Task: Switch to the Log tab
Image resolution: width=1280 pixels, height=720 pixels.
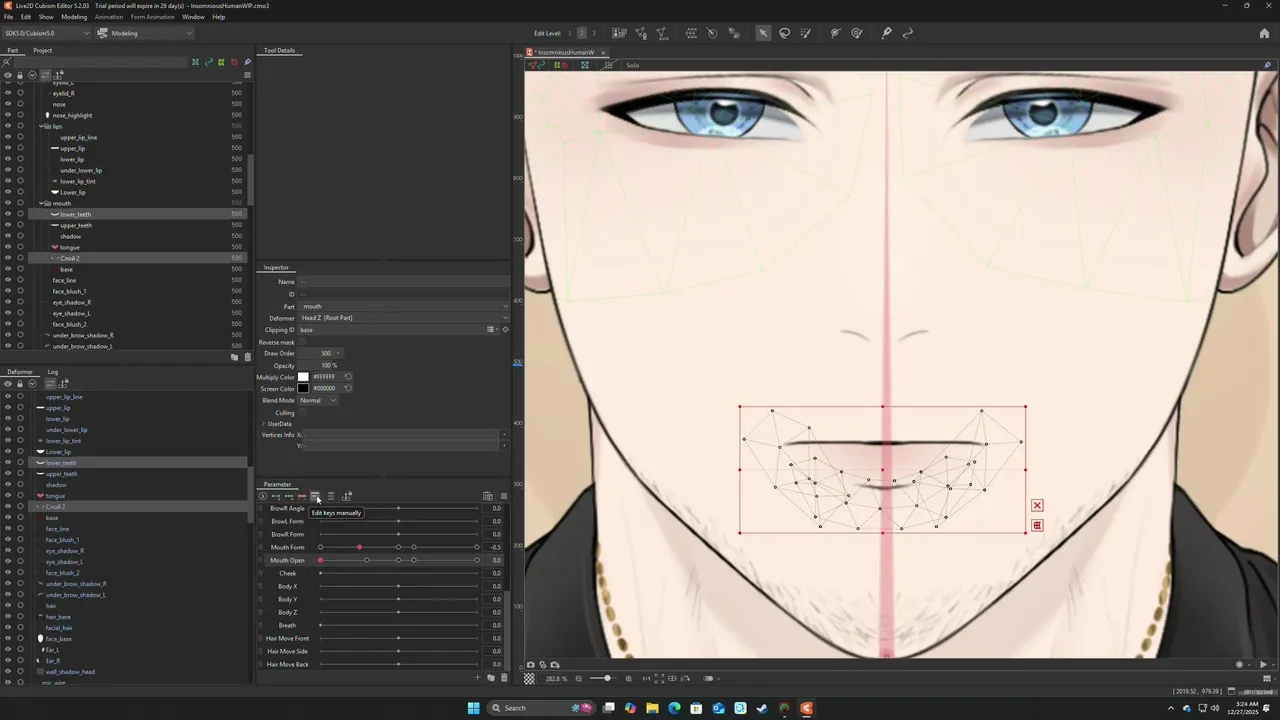Action: [53, 372]
